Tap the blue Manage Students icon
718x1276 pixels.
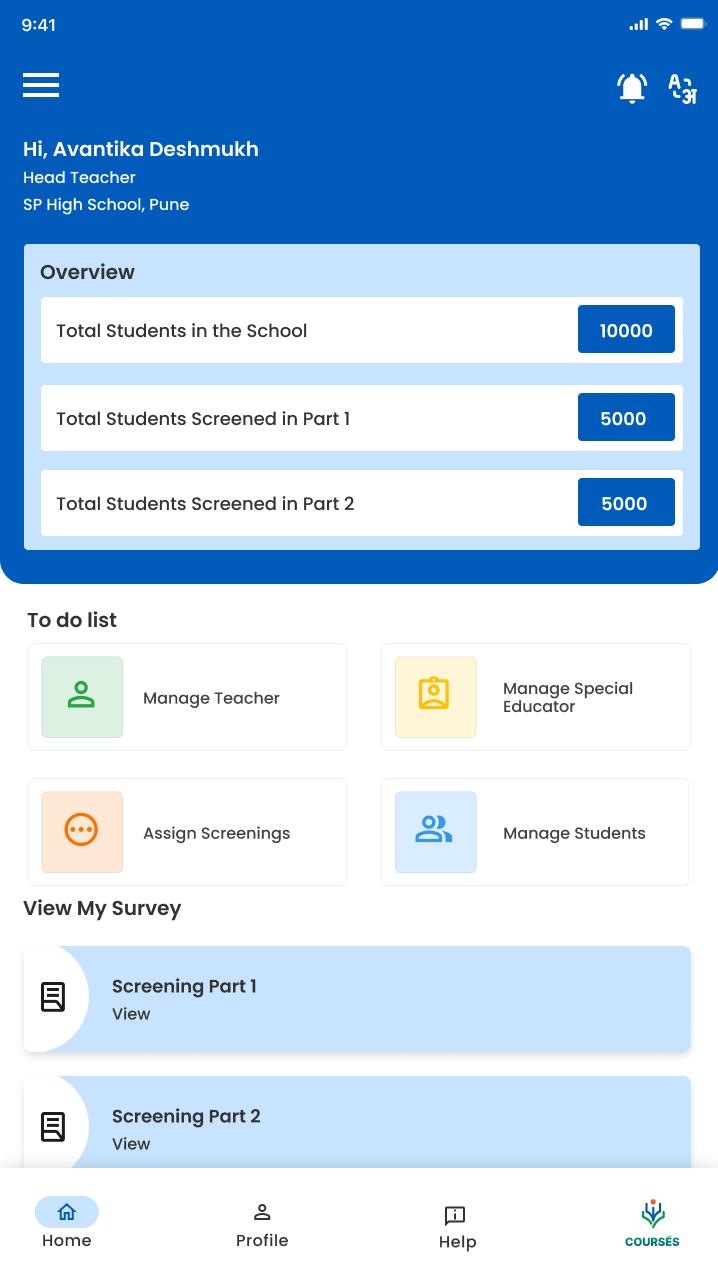435,832
